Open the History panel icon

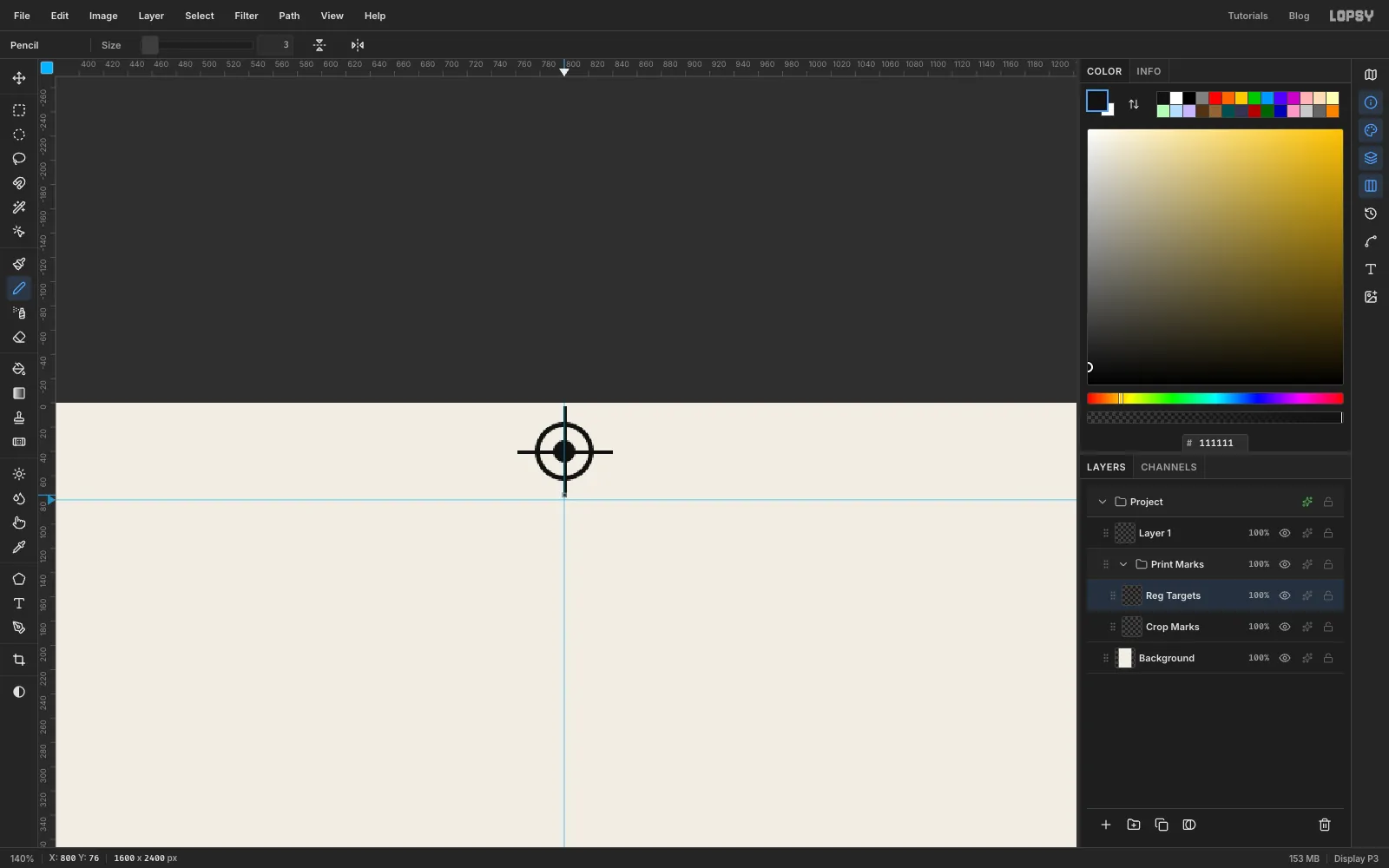pos(1371,214)
